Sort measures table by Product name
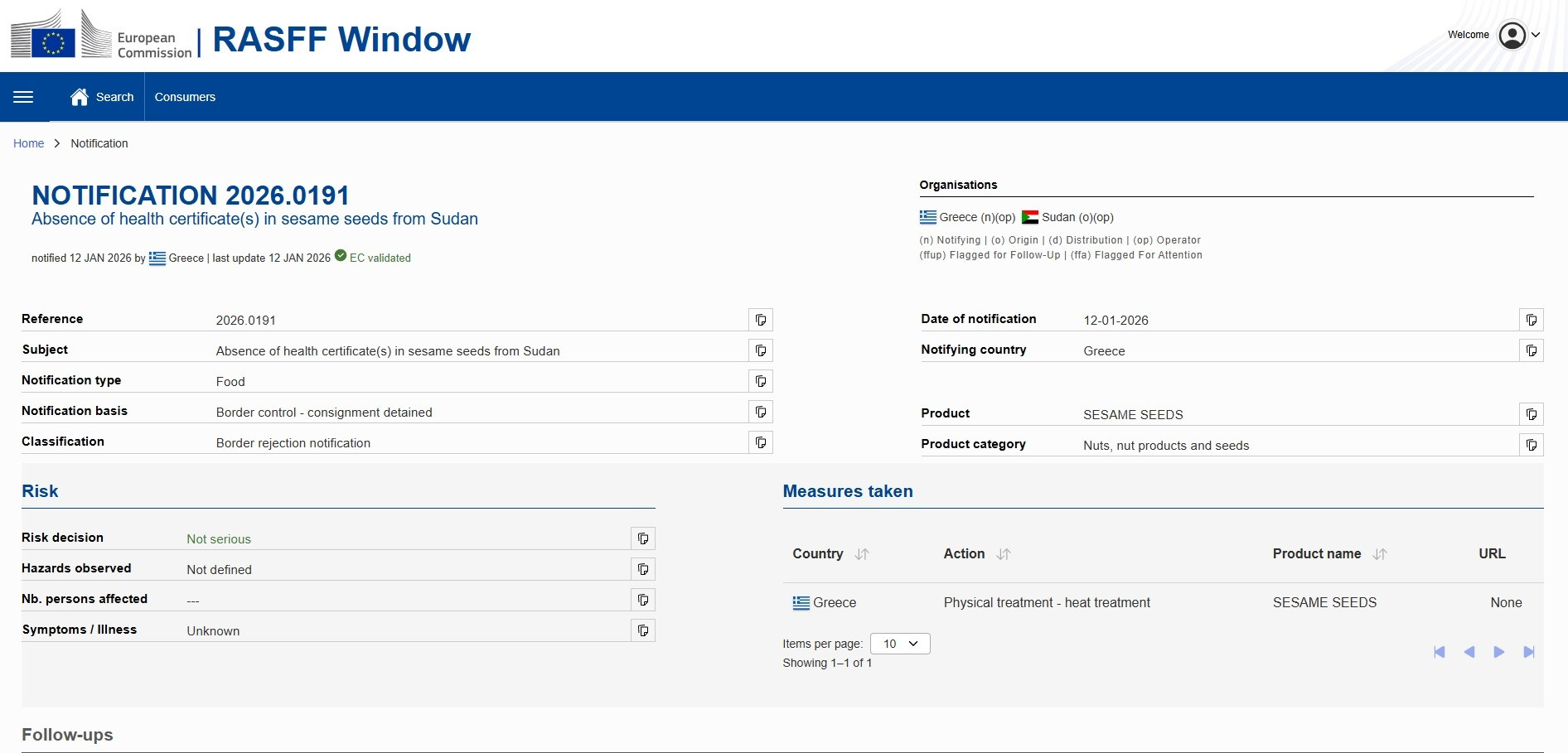The height and width of the screenshot is (753, 1568). coord(1380,554)
